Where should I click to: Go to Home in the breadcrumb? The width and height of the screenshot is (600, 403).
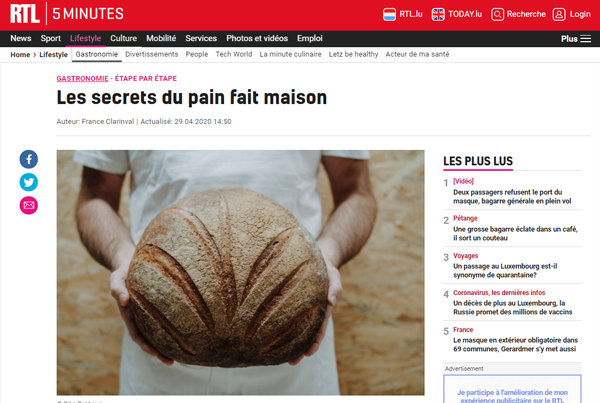[20, 55]
